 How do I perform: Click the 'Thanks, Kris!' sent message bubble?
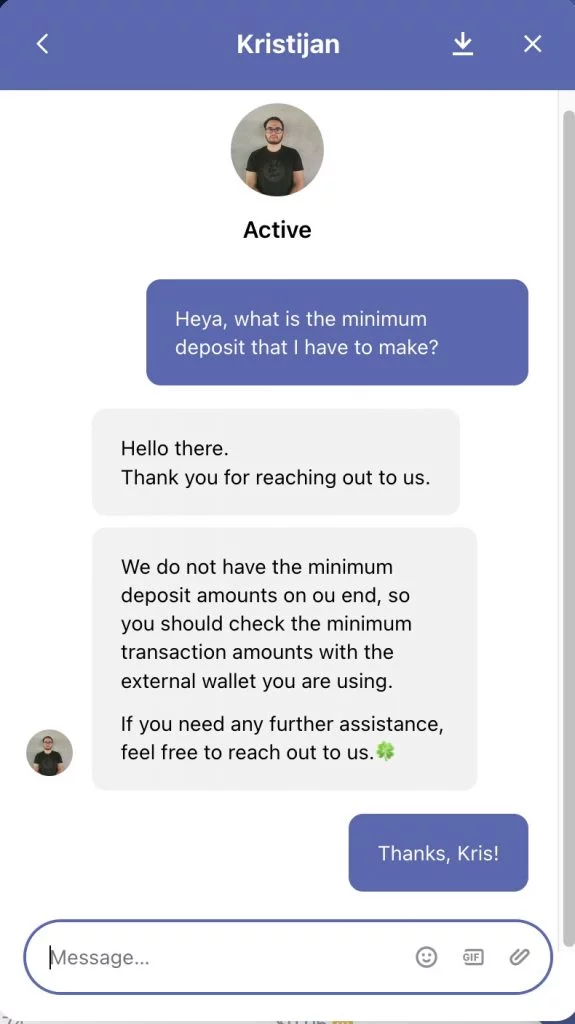pos(438,852)
